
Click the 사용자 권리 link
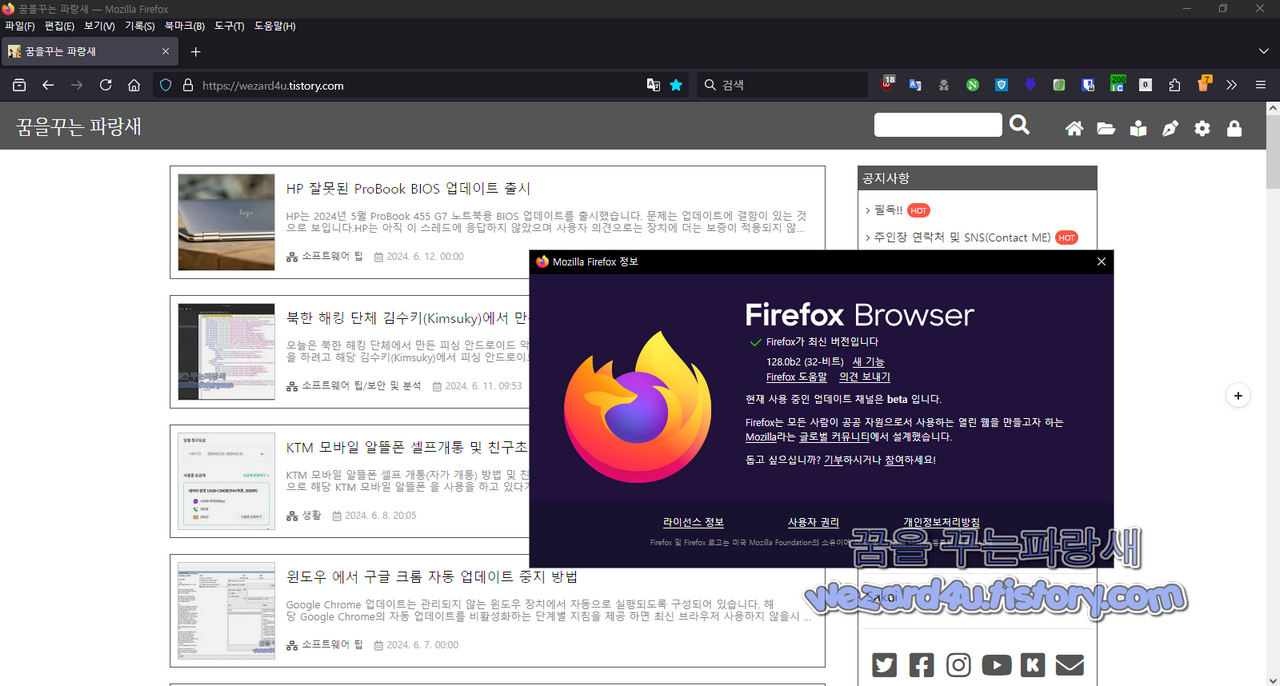pos(814,522)
